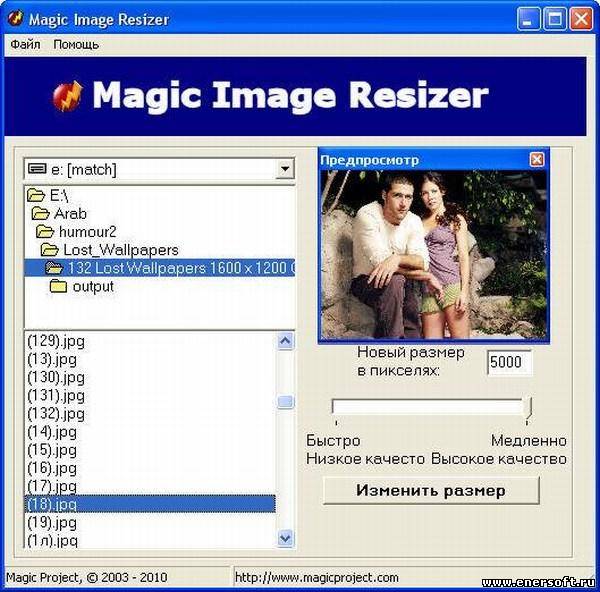This screenshot has height=592, width=600.
Task: Select the output folder
Action: click(x=82, y=286)
